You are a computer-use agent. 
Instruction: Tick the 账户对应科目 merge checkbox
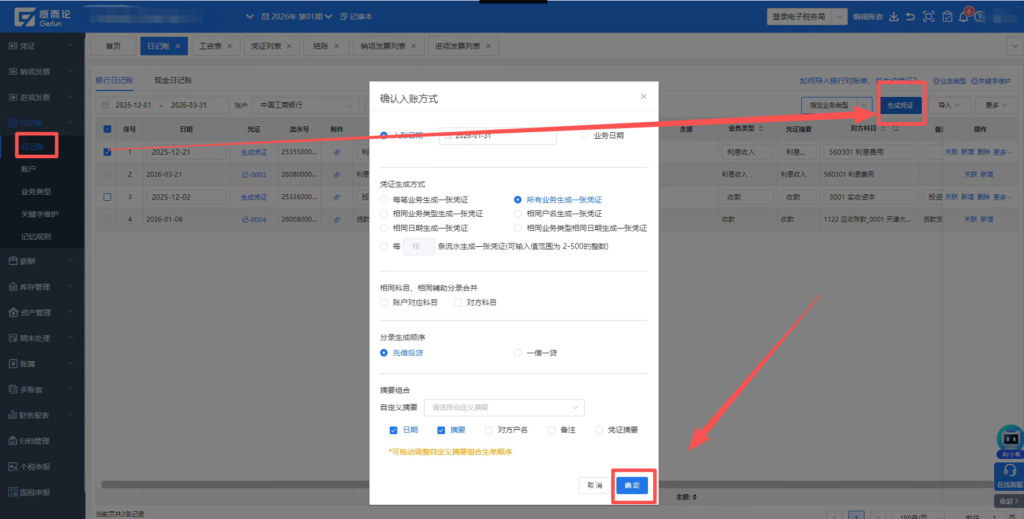(385, 302)
